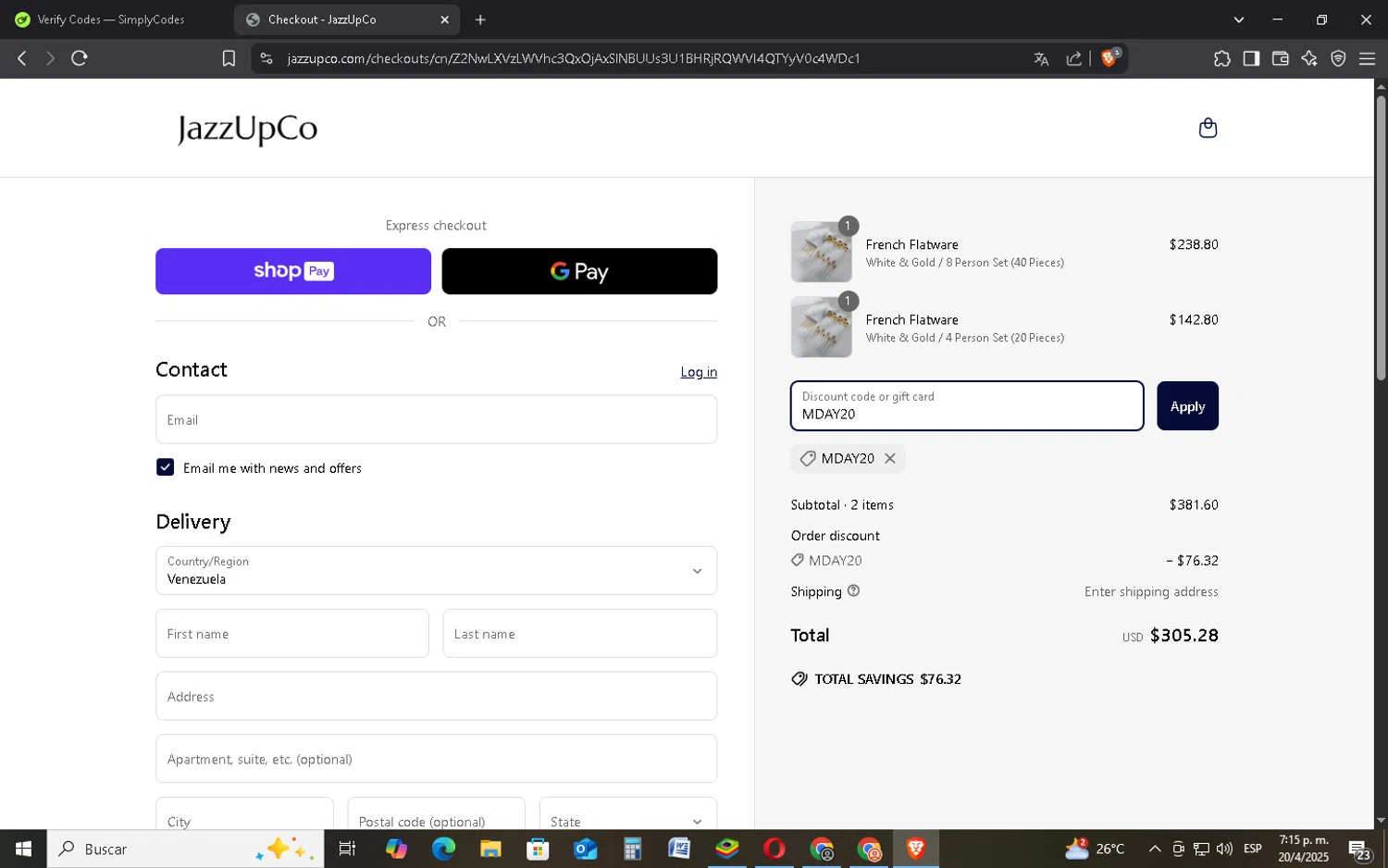The height and width of the screenshot is (868, 1388).
Task: Open the tab search dropdown arrow
Action: coord(1239,19)
